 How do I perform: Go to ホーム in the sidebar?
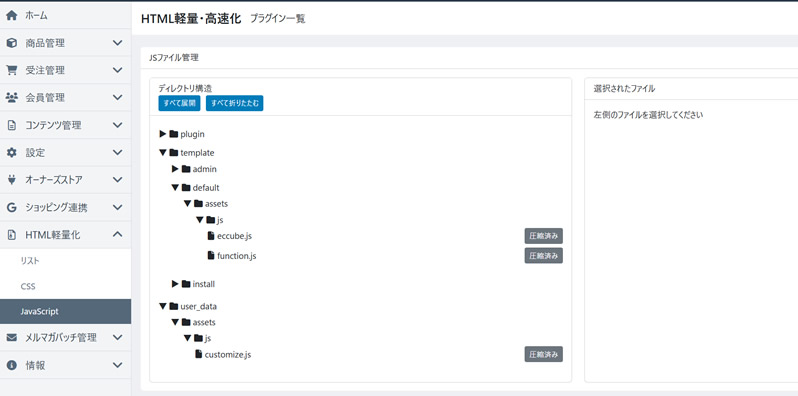[65, 15]
